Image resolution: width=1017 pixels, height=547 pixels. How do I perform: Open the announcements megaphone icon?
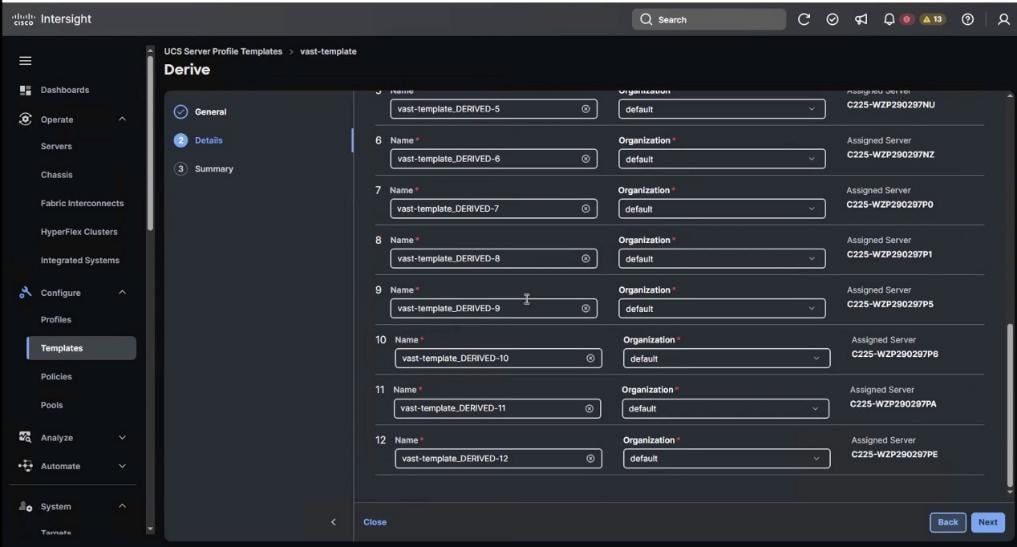tap(861, 19)
